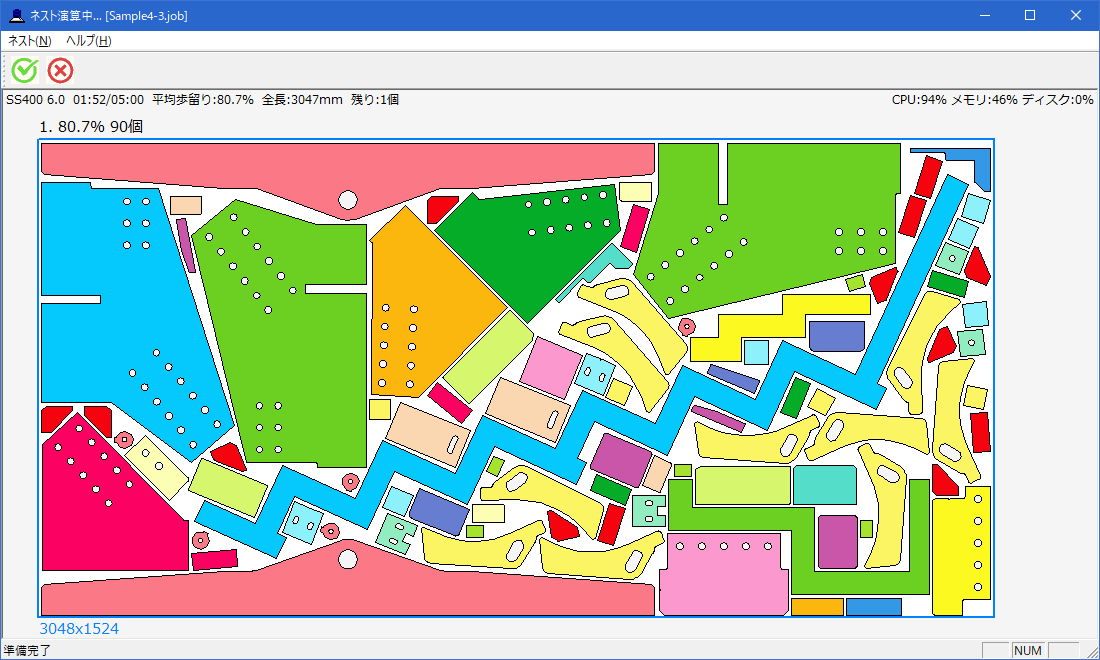Viewport: 1100px width, 660px height.
Task: Click the green checkmark to accept nesting
Action: (x=25, y=70)
